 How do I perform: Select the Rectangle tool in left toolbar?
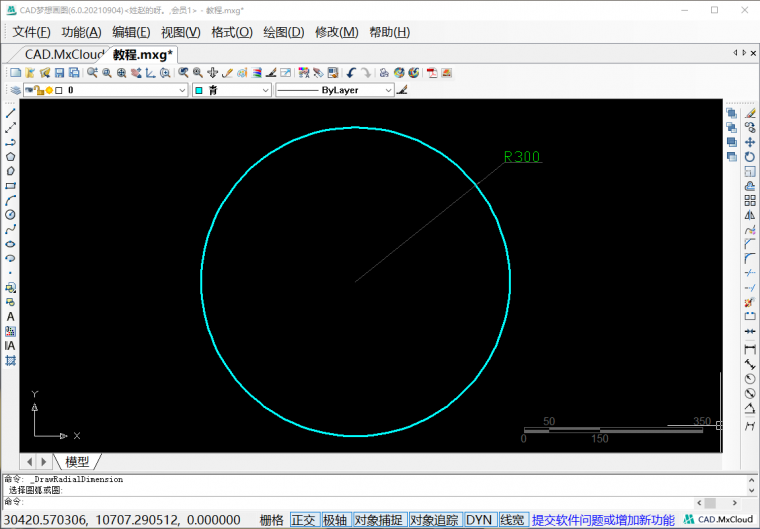[x=10, y=186]
